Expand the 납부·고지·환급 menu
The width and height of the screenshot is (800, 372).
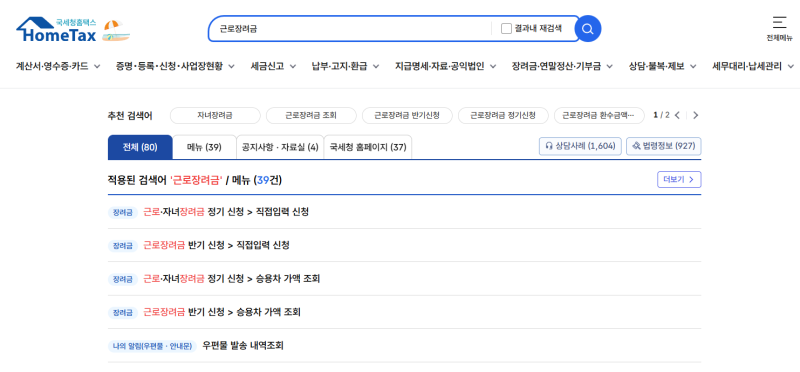345,66
